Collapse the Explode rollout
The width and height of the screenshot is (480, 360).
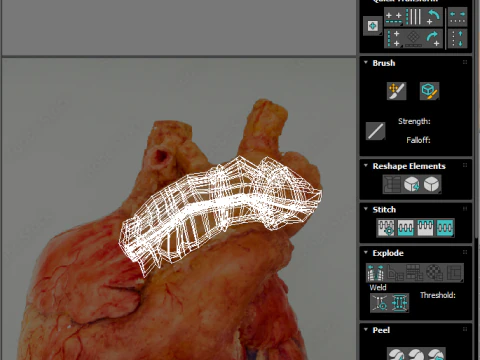click(366, 252)
